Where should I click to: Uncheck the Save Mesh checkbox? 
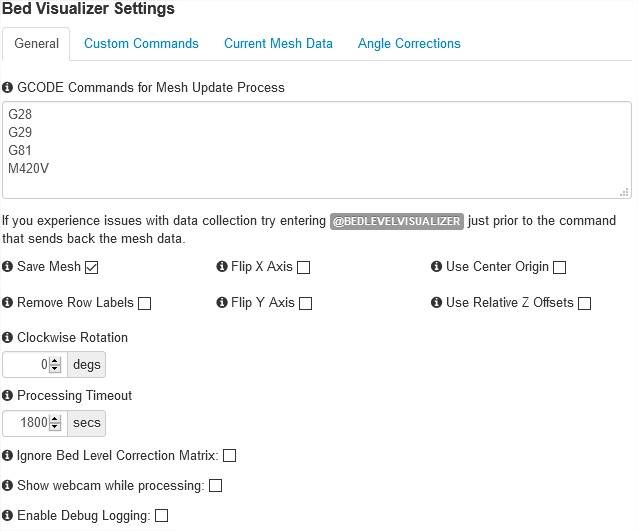click(x=92, y=268)
